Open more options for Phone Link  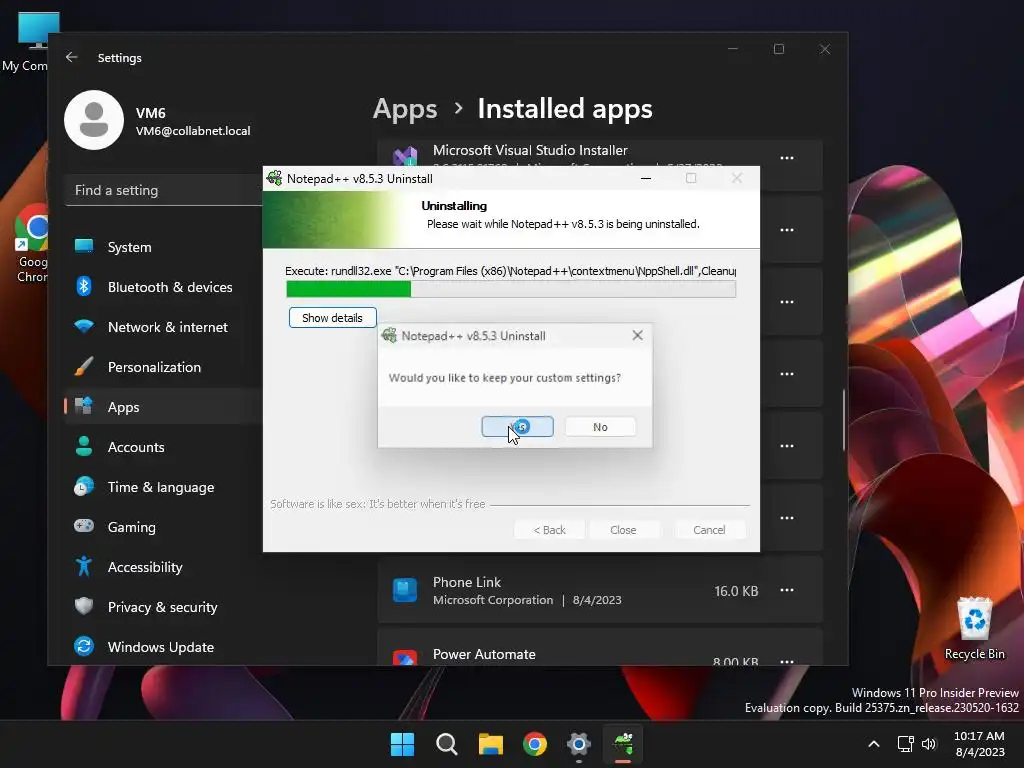787,590
